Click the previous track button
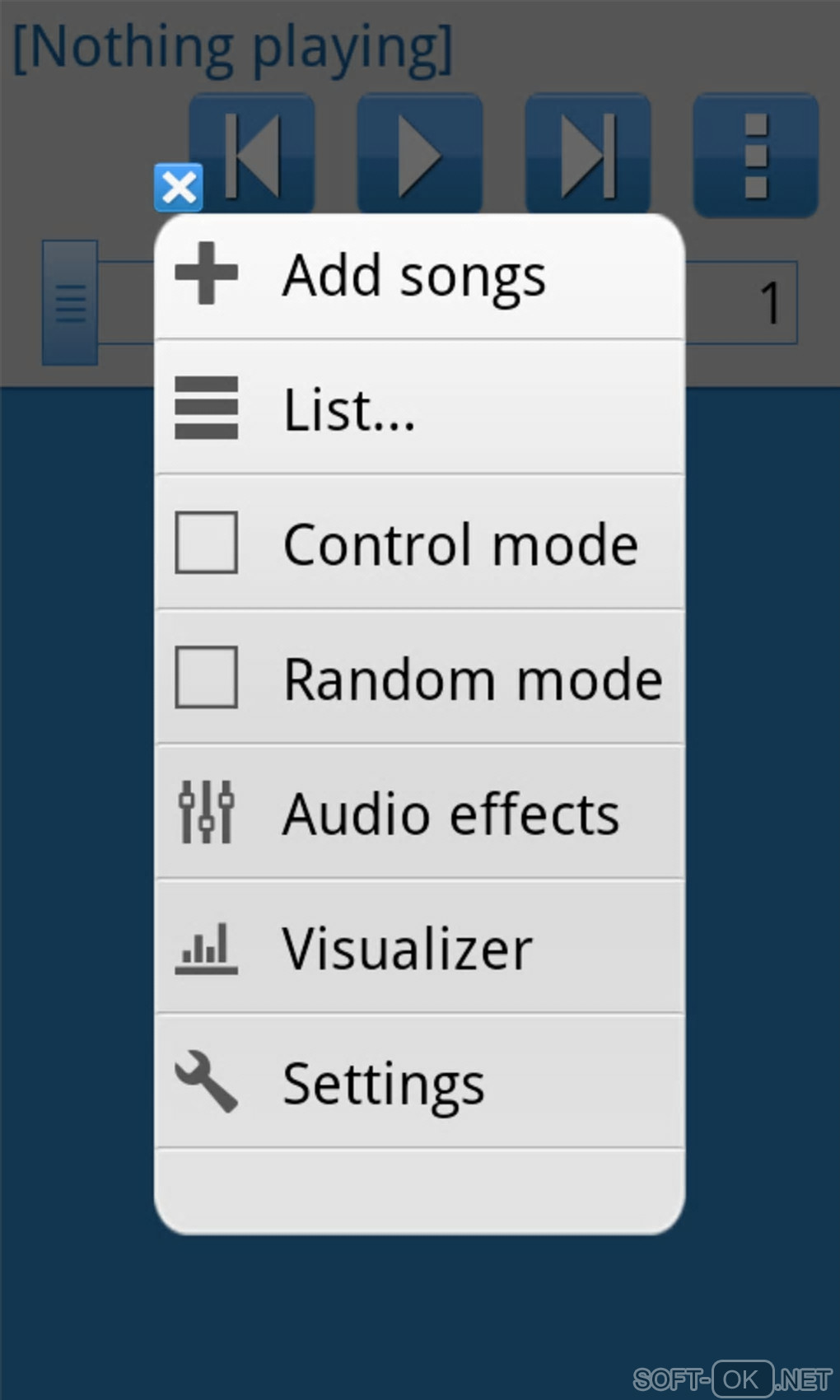Image resolution: width=840 pixels, height=1400 pixels. click(253, 155)
